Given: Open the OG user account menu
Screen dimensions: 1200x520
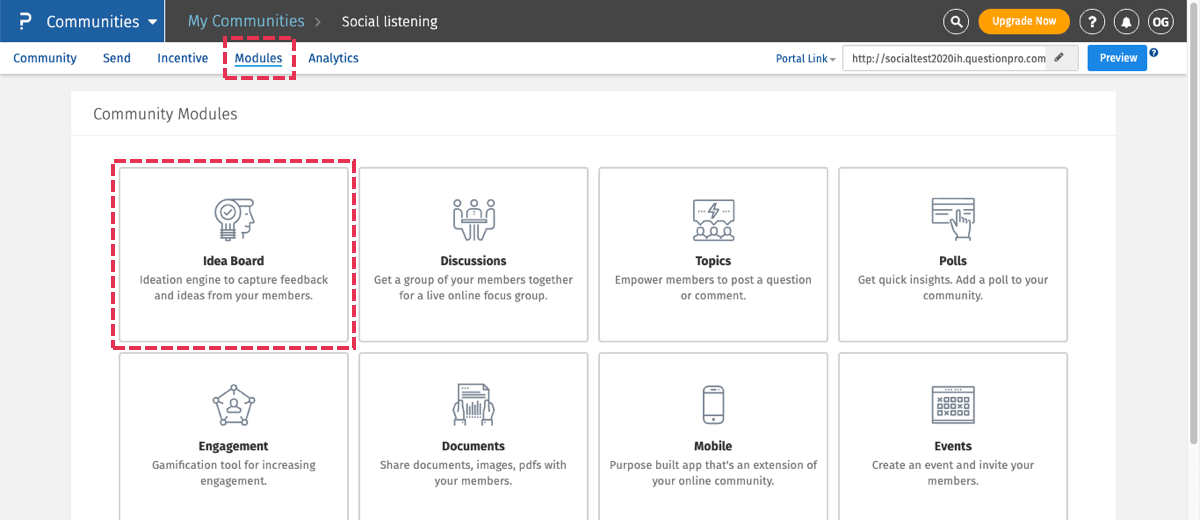Looking at the screenshot, I should (1160, 21).
